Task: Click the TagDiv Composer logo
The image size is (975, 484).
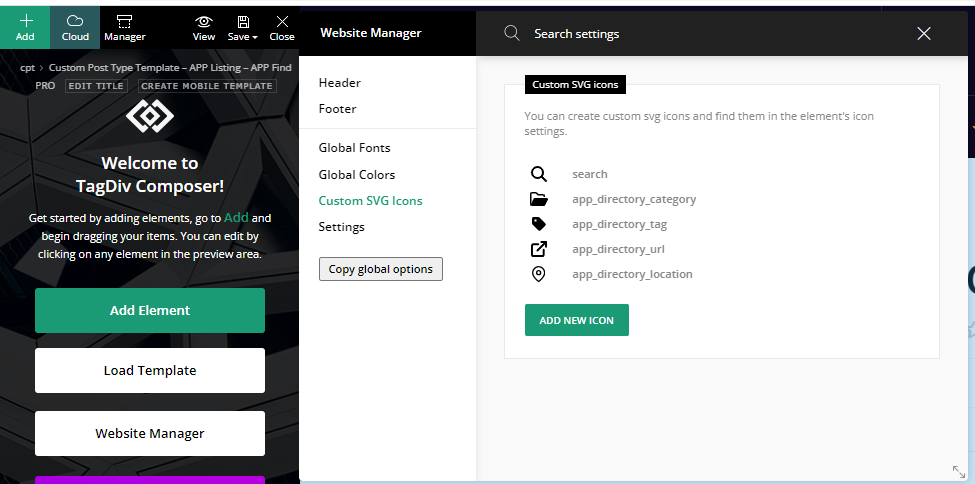Action: pos(150,116)
